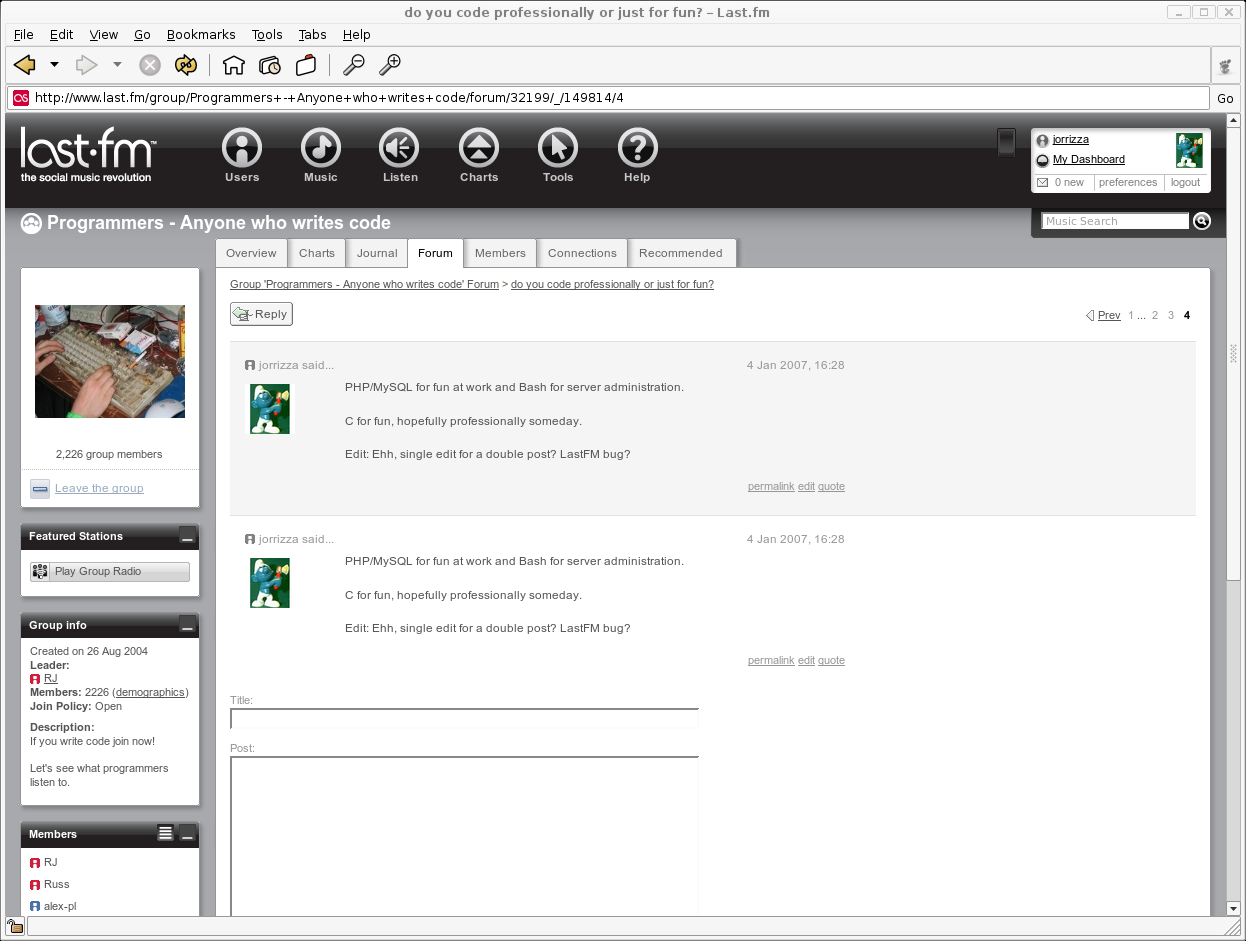Open leader RJ's profile in Group info

[x=51, y=678]
